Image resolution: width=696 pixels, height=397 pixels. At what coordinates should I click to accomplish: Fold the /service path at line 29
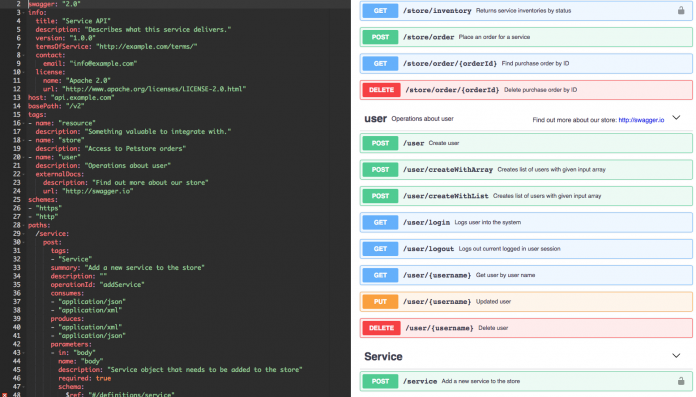(24, 234)
